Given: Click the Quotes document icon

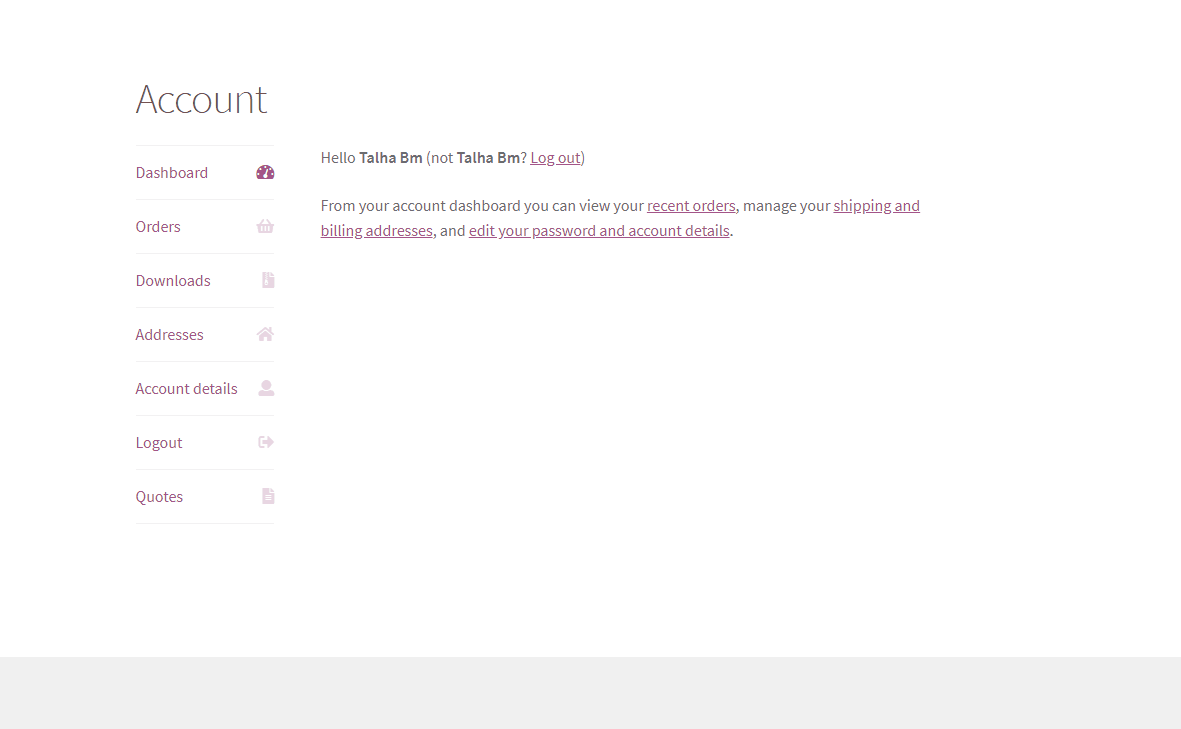Looking at the screenshot, I should click(267, 496).
